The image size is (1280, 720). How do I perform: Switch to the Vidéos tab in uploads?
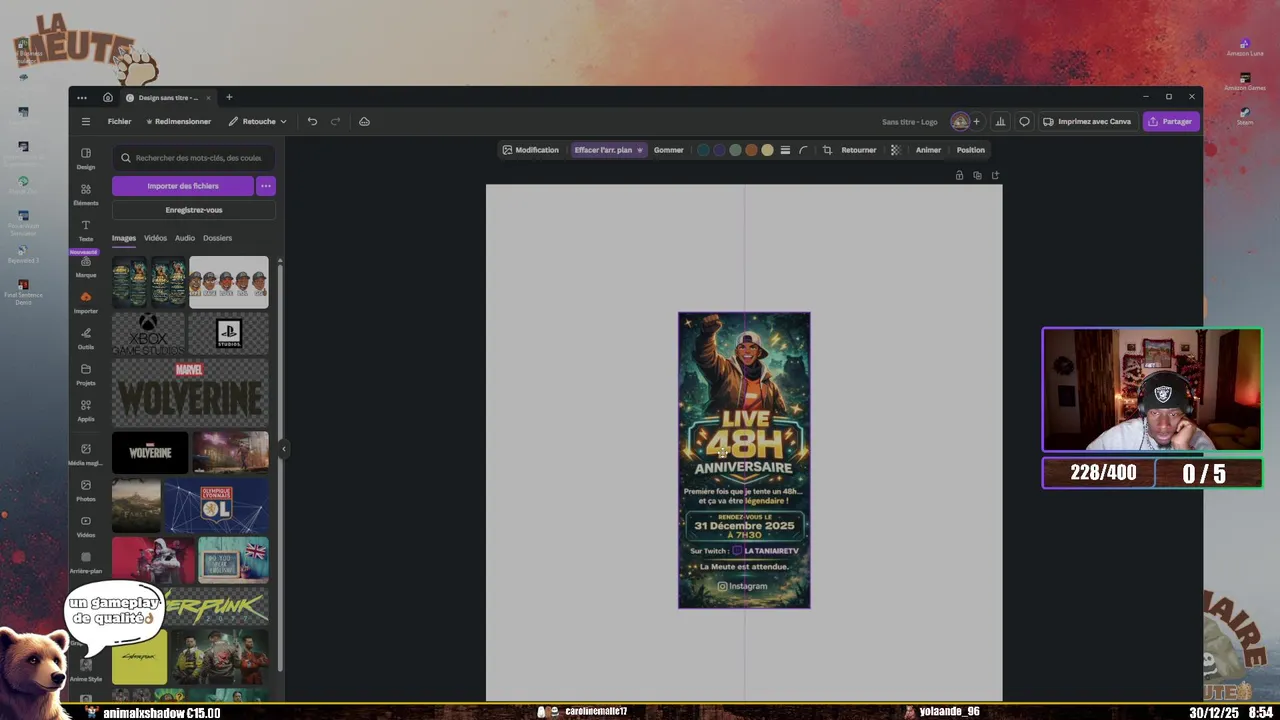point(155,238)
